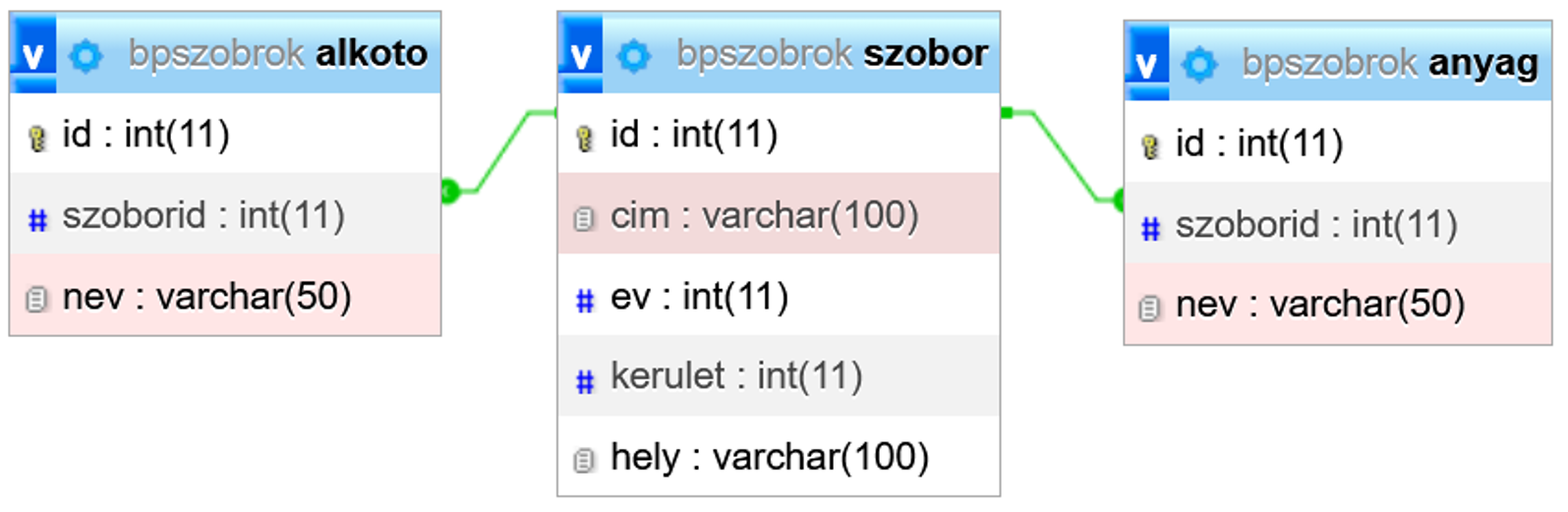This screenshot has height=512, width=1568.
Task: Click the text icon beside szobor hely
Action: pos(584,460)
